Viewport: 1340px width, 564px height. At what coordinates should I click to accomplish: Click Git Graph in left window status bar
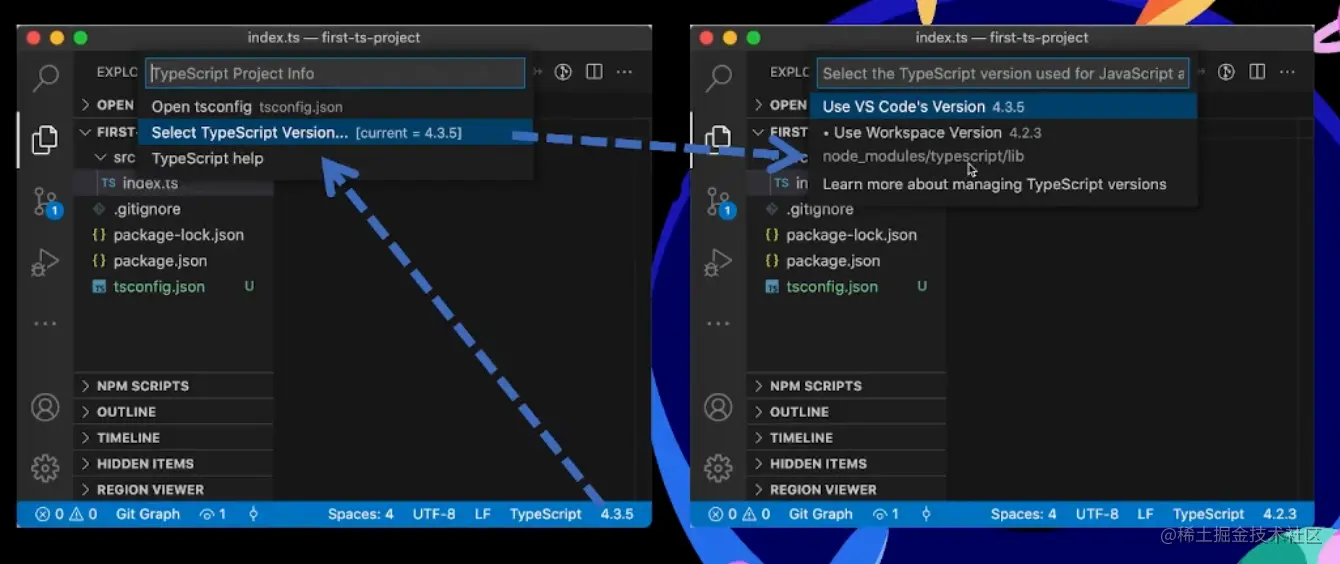148,514
